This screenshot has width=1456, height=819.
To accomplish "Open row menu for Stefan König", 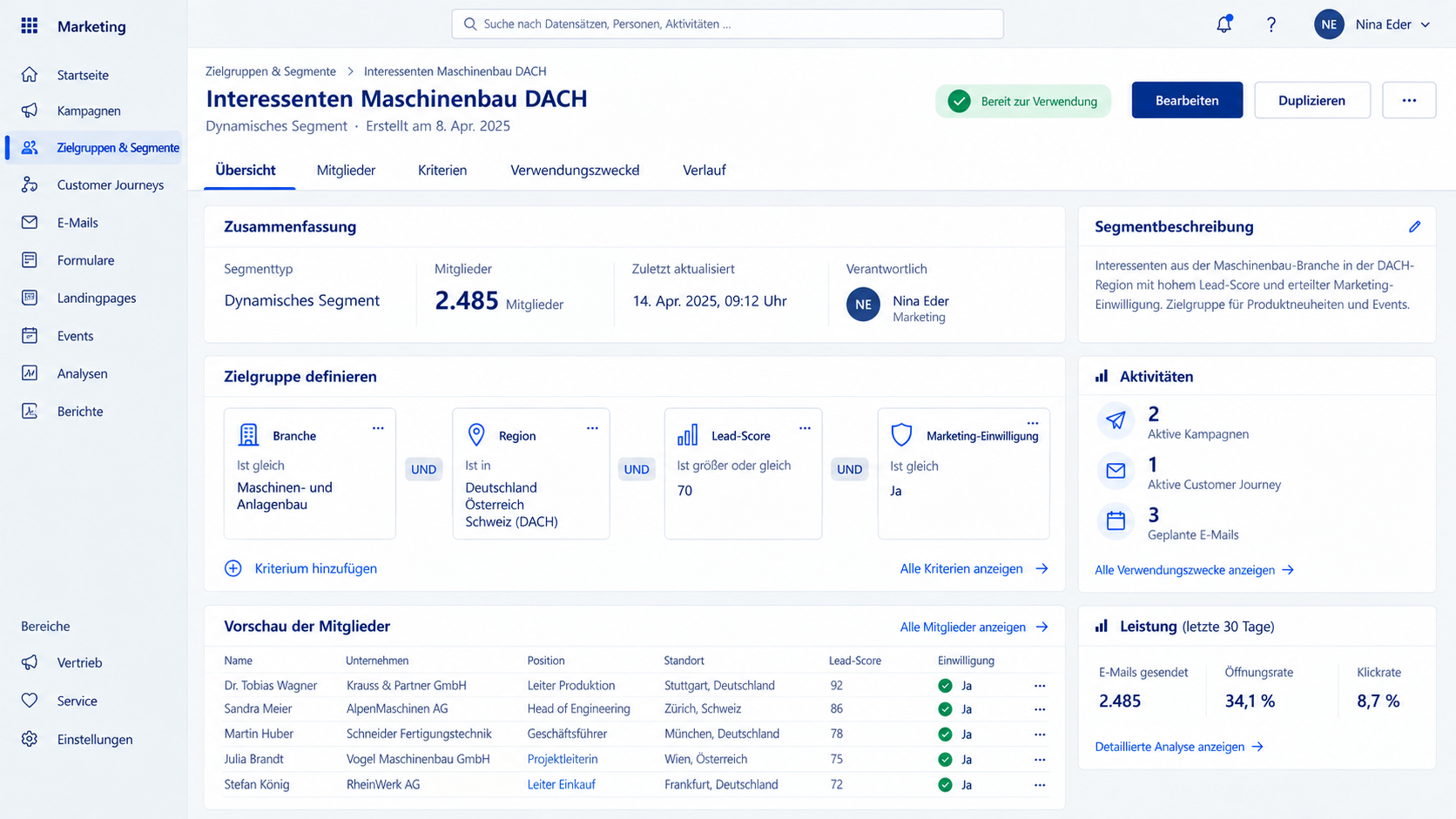I will tap(1040, 785).
